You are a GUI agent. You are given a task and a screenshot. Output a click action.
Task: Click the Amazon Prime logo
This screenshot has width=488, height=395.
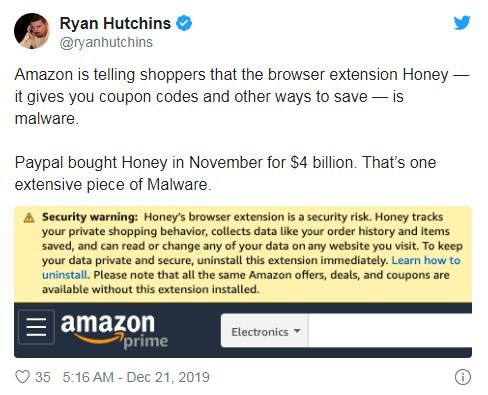pyautogui.click(x=114, y=331)
